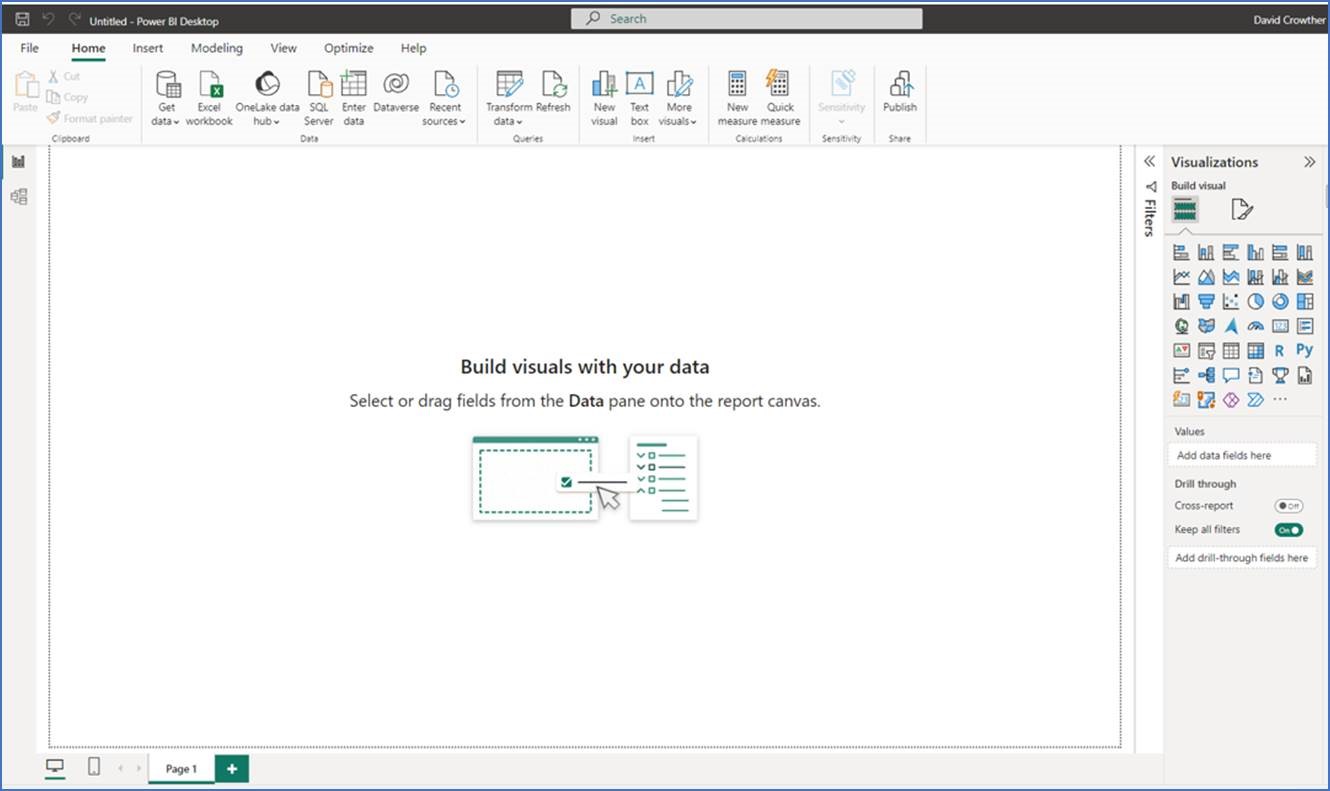1330x791 pixels.
Task: Add a treemap visual
Action: pos(1304,301)
